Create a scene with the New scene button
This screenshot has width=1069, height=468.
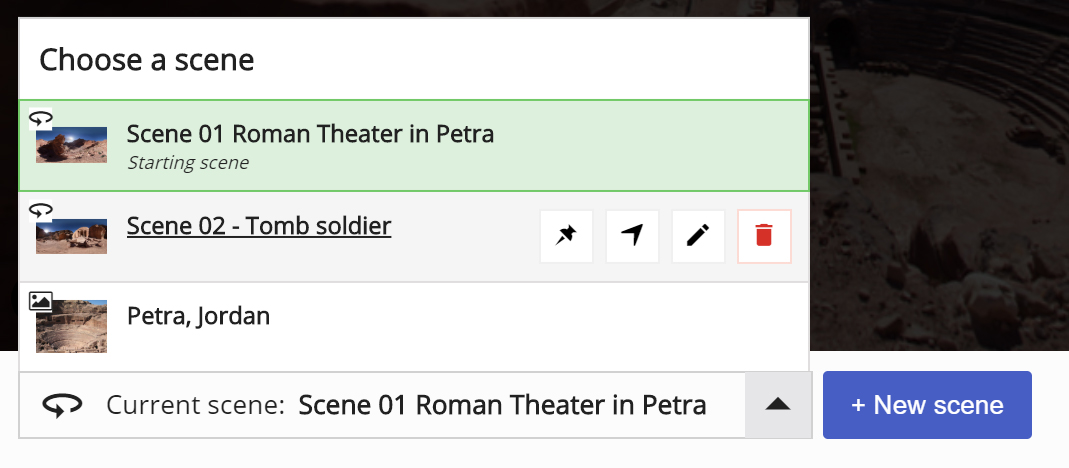(x=927, y=405)
